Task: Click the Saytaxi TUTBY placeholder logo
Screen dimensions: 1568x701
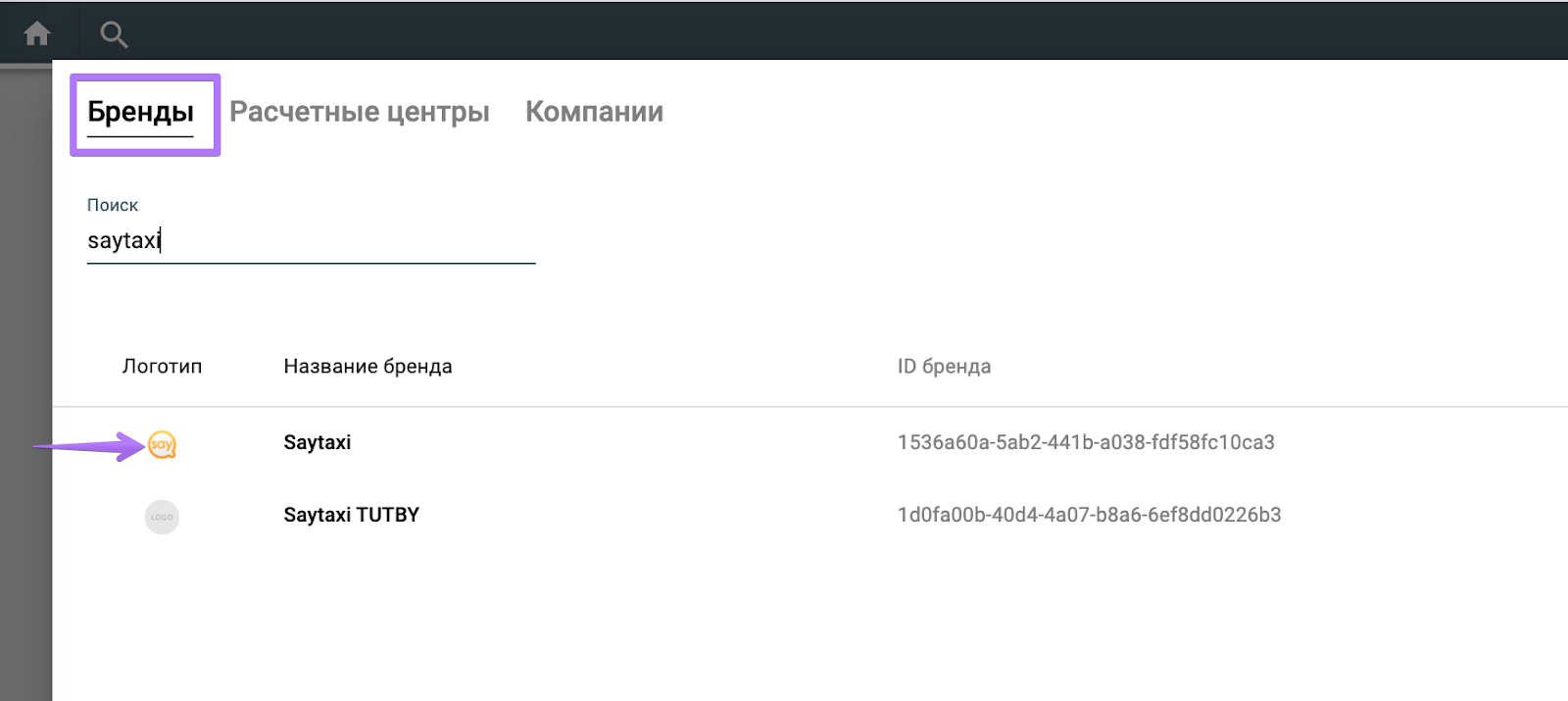Action: pyautogui.click(x=162, y=517)
